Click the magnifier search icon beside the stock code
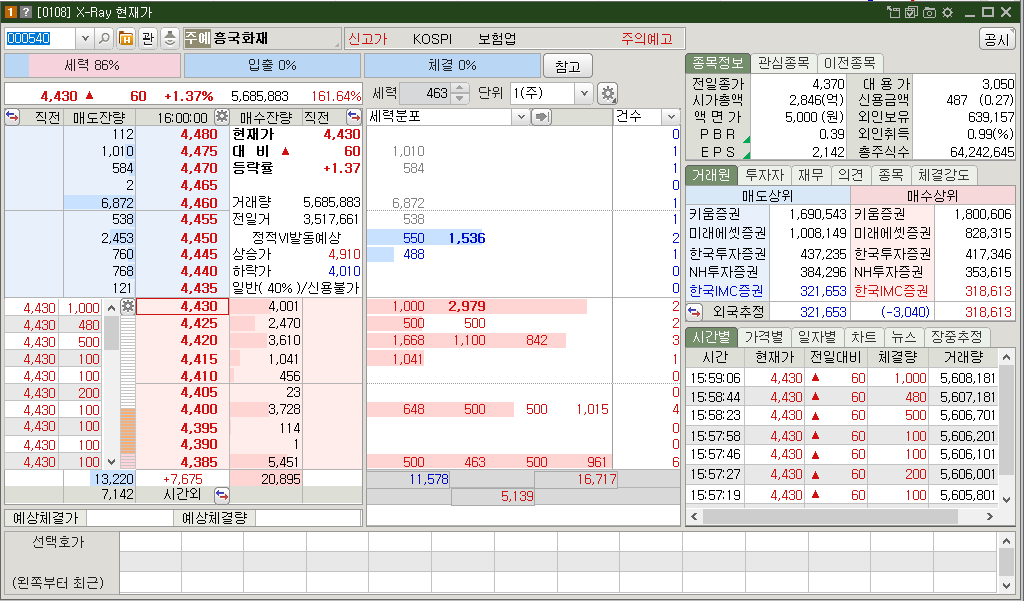 103,37
